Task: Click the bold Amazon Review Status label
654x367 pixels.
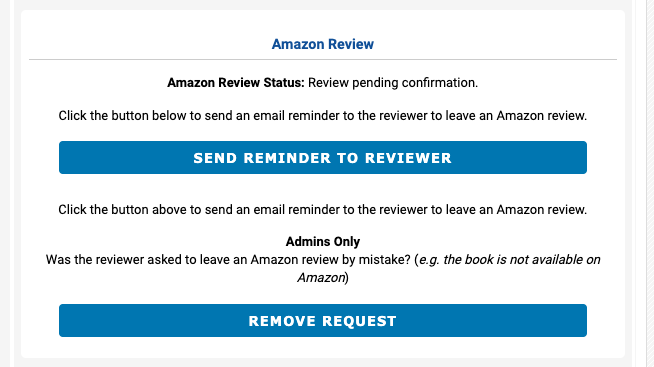Action: (236, 83)
